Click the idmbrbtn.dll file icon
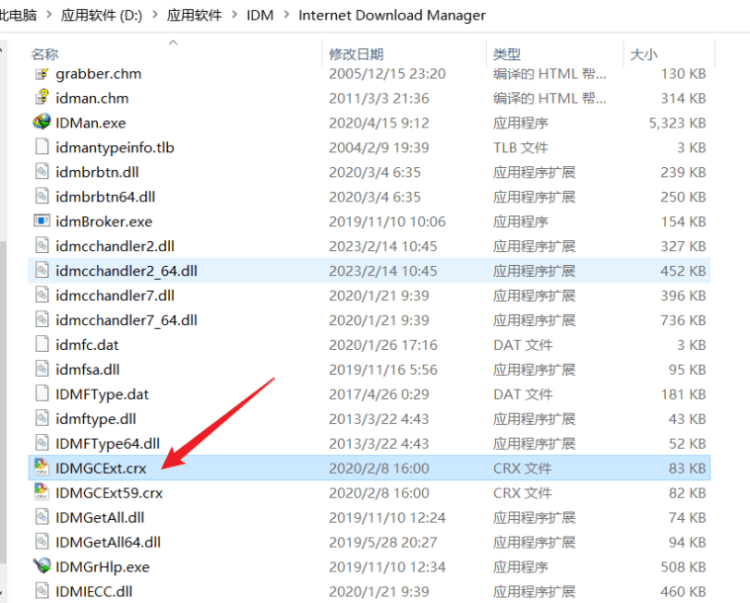750x603 pixels. point(42,172)
